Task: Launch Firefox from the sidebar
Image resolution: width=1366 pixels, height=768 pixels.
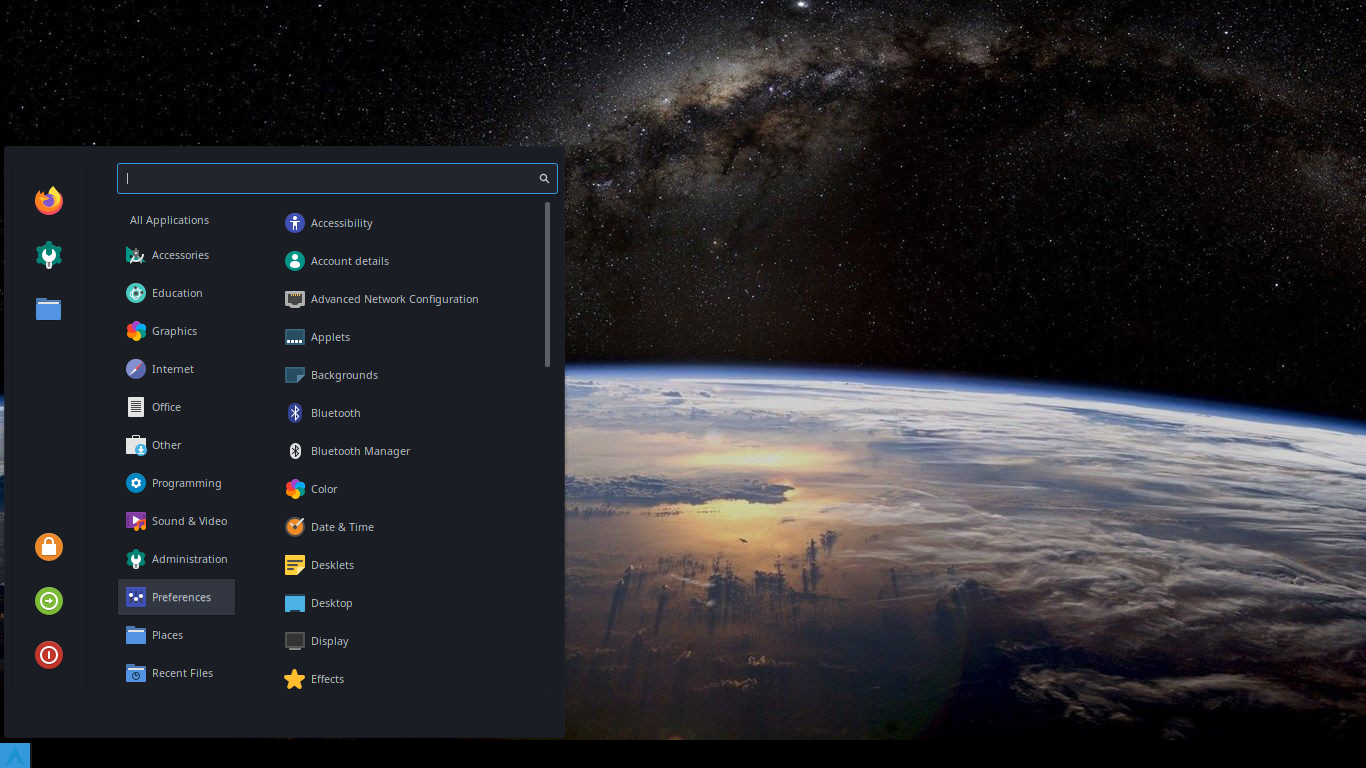Action: pos(48,200)
